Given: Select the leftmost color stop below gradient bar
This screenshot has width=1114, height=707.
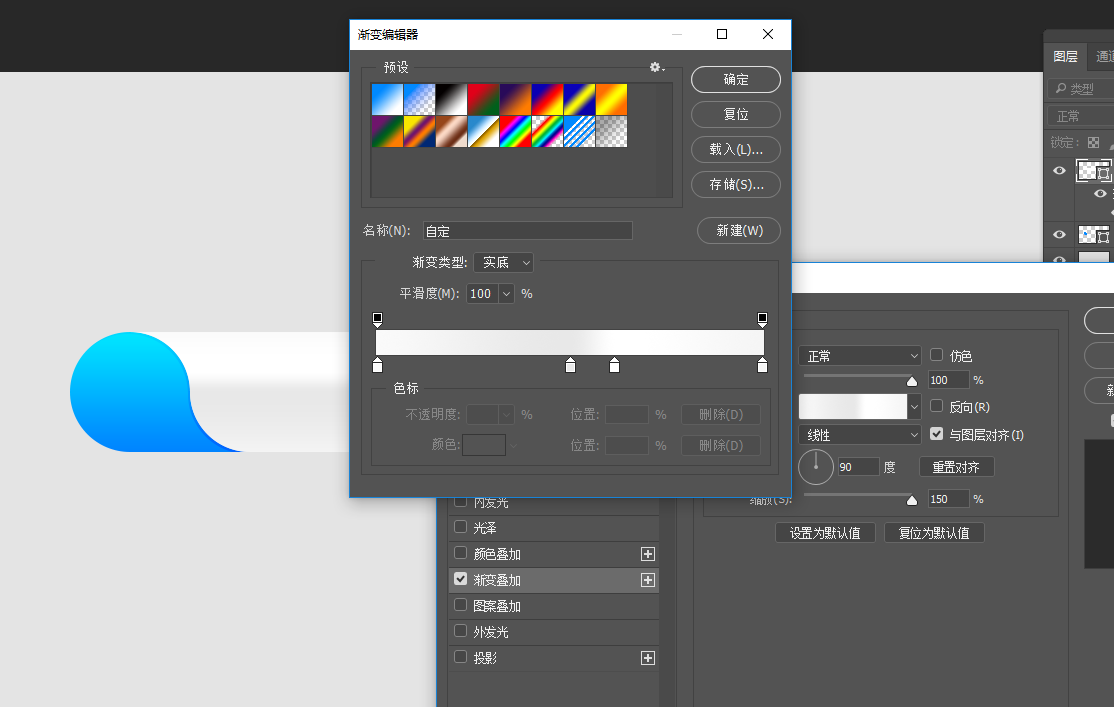Looking at the screenshot, I should coord(377,365).
